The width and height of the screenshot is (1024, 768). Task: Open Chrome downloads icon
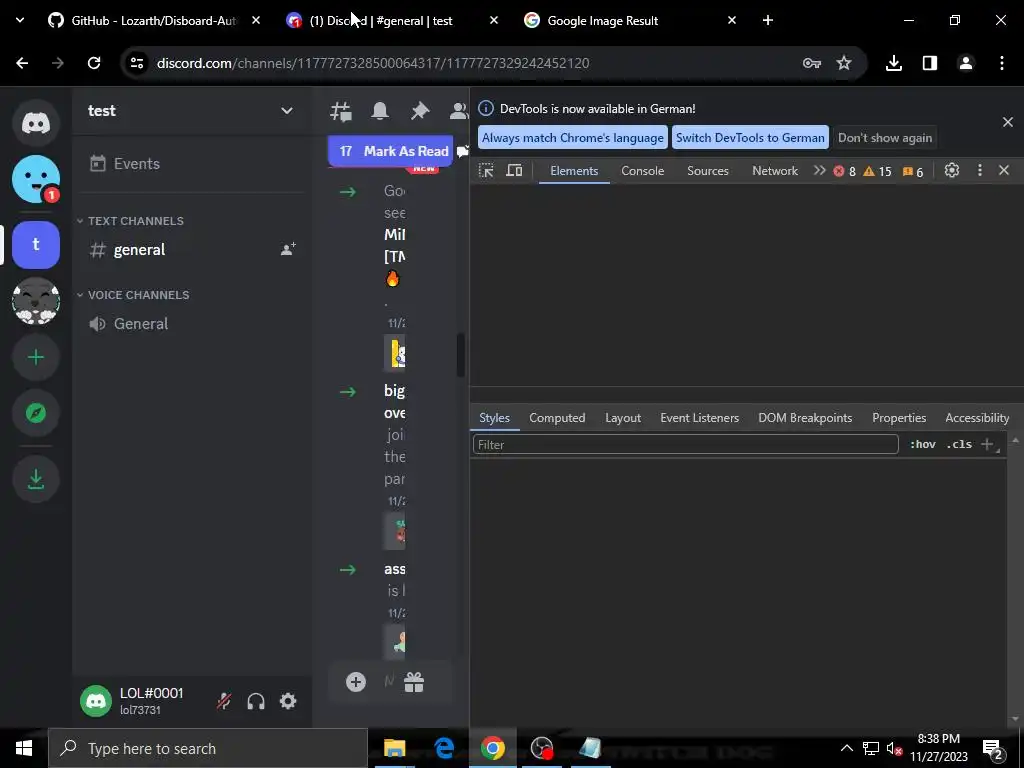(x=893, y=63)
